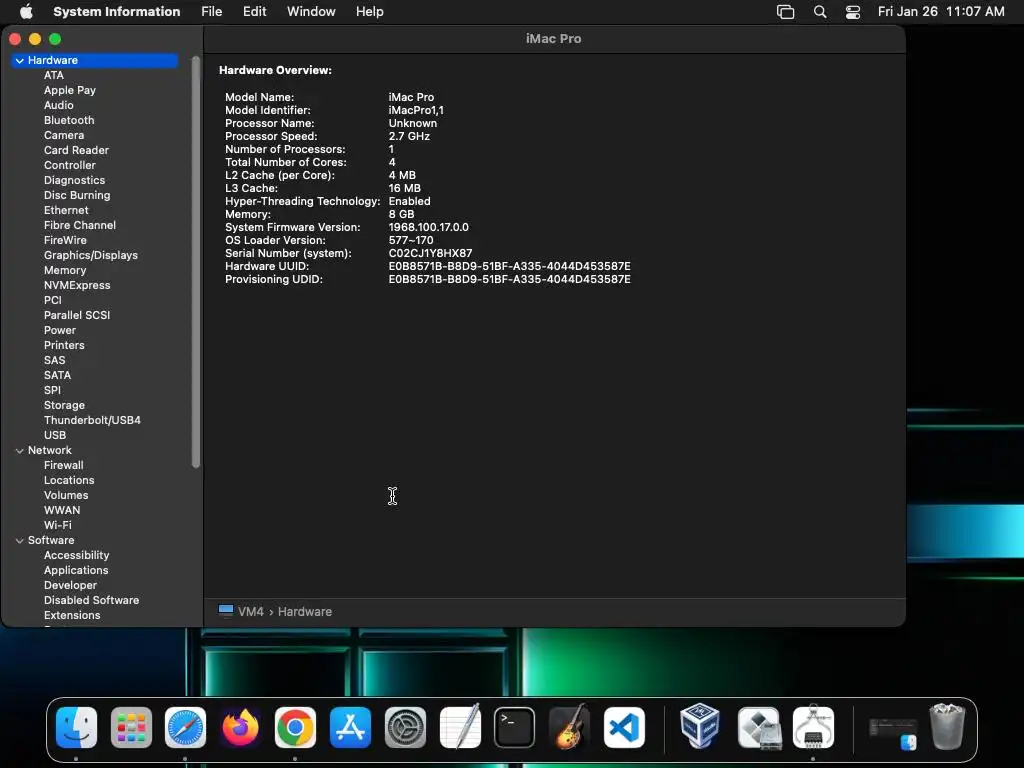Launch Terminal from the Dock

click(x=515, y=727)
